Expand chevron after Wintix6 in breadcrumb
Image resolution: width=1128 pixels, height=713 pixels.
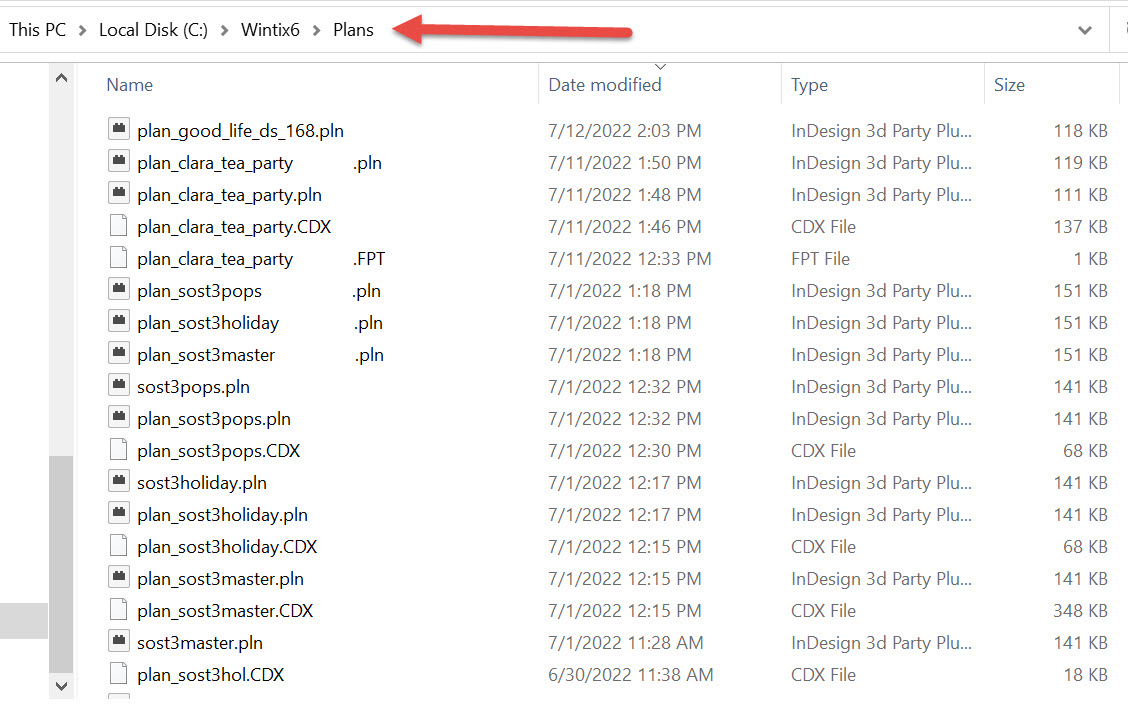(317, 30)
